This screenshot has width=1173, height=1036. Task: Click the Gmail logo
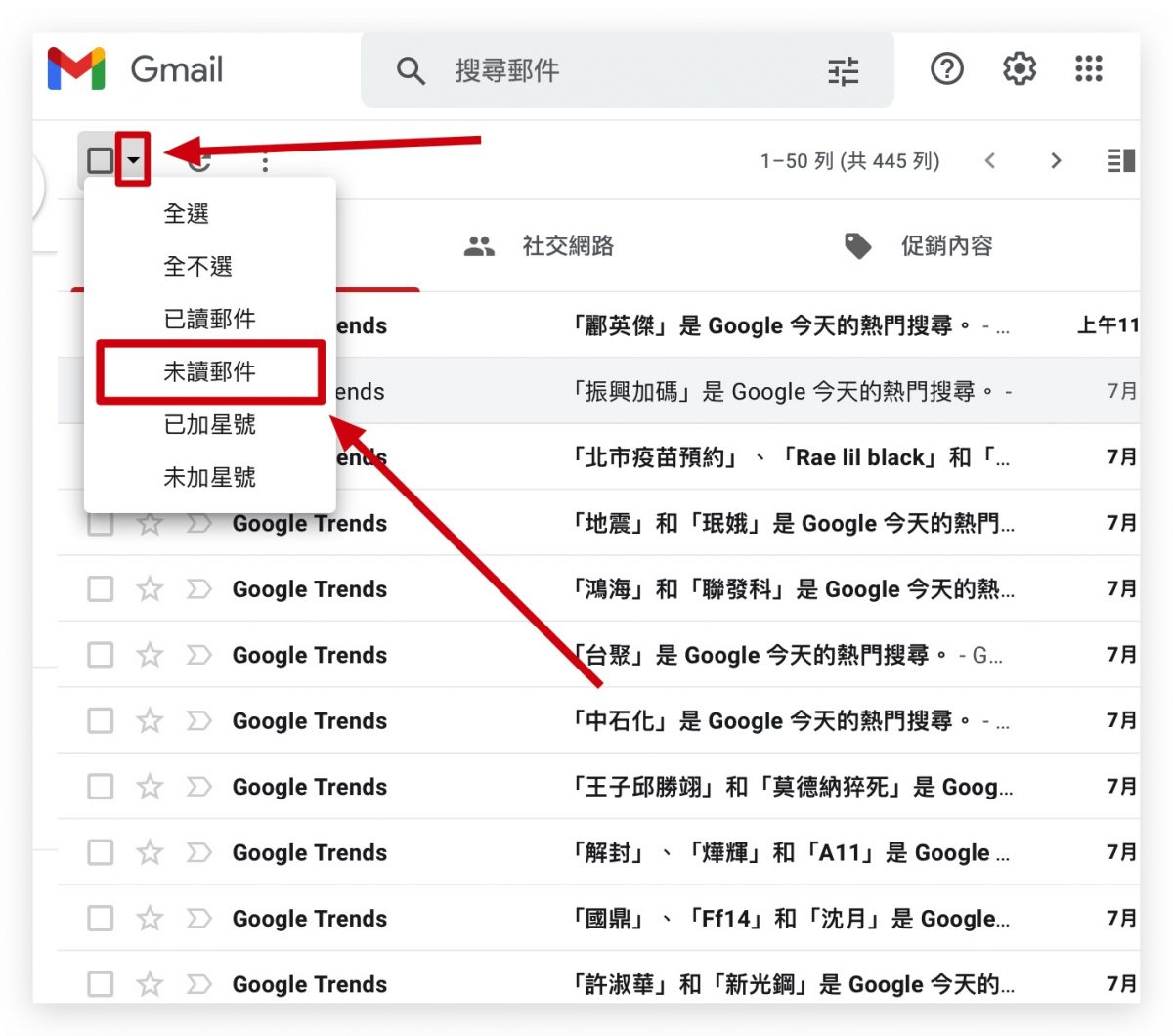[135, 69]
